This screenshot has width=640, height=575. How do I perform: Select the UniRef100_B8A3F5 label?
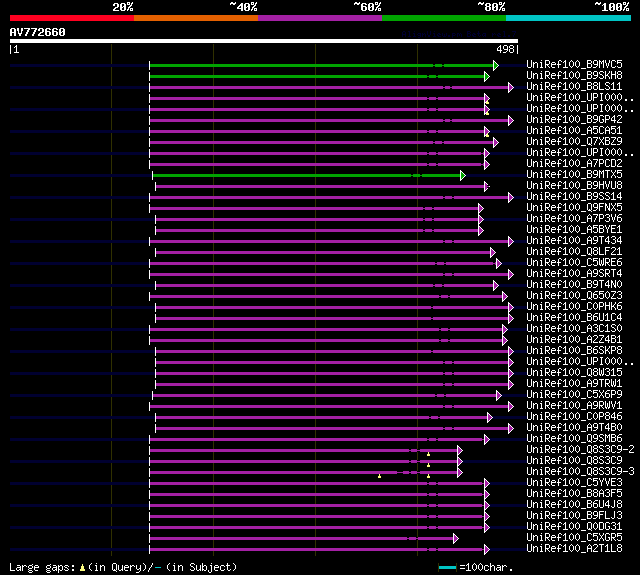[574, 494]
